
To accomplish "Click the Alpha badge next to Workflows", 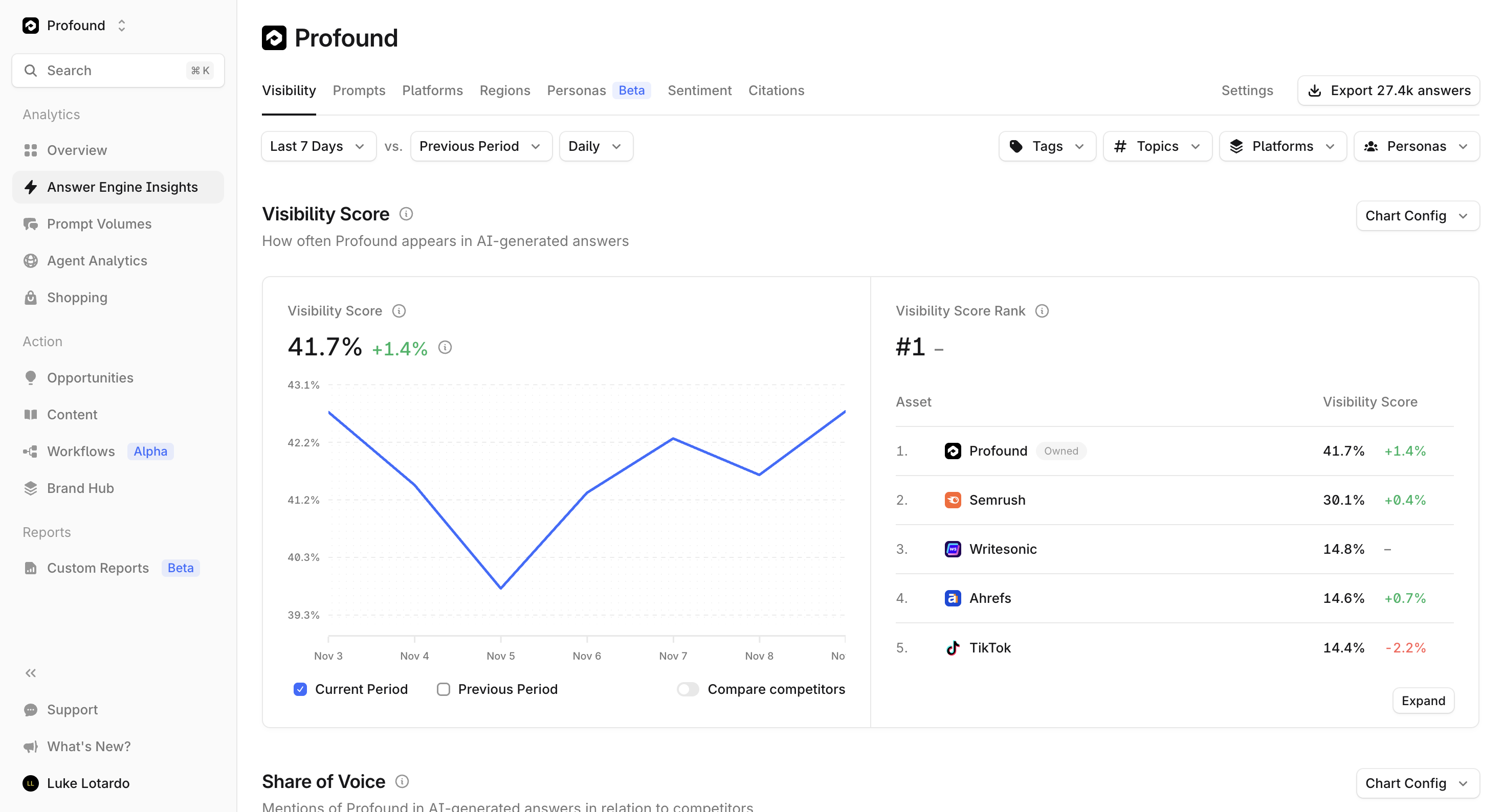I will click(150, 451).
